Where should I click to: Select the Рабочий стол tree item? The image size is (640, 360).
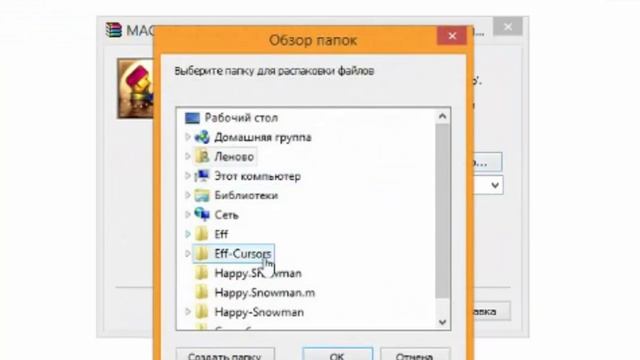[241, 118]
